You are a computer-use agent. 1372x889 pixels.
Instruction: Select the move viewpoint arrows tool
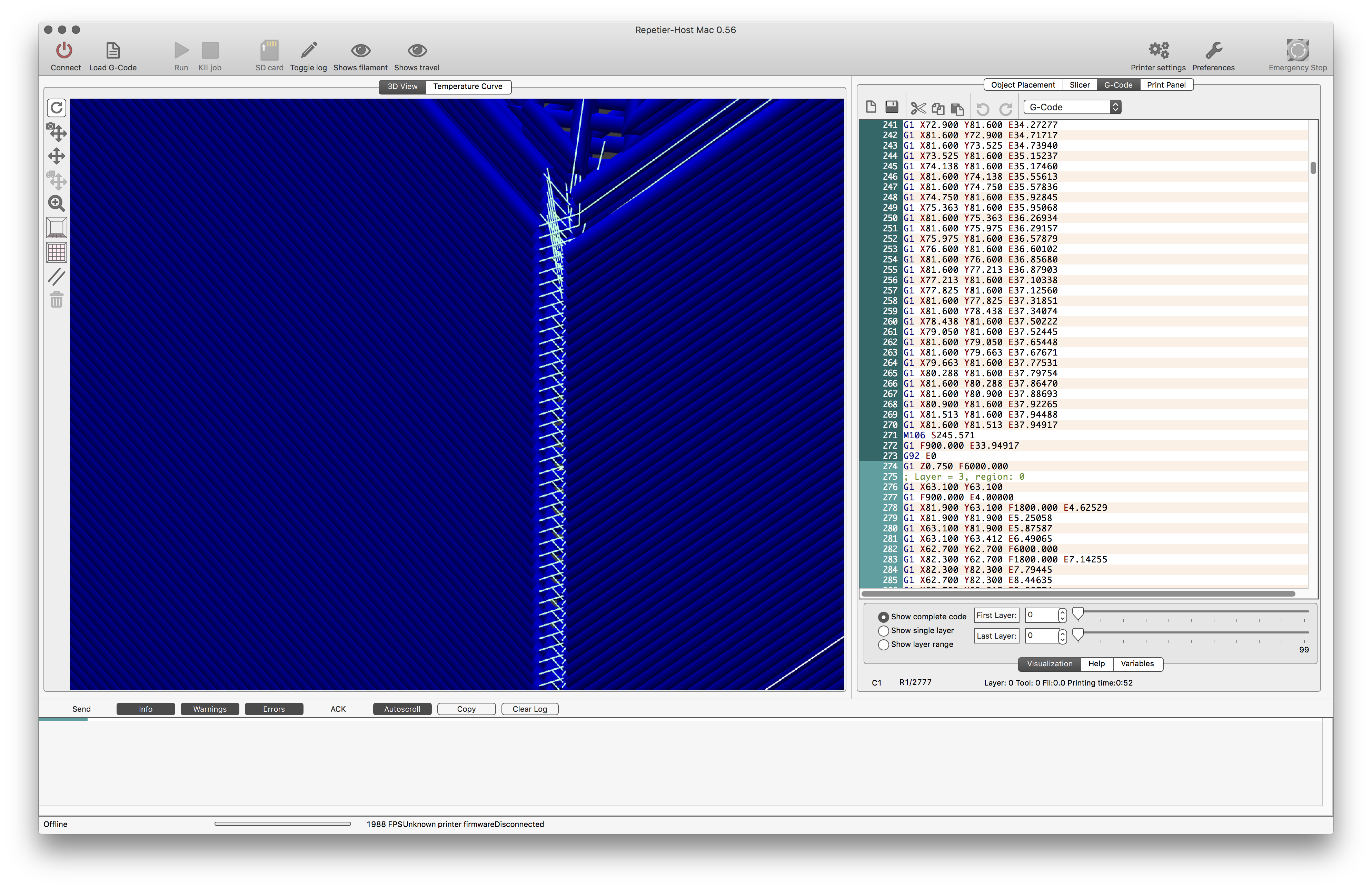[57, 156]
